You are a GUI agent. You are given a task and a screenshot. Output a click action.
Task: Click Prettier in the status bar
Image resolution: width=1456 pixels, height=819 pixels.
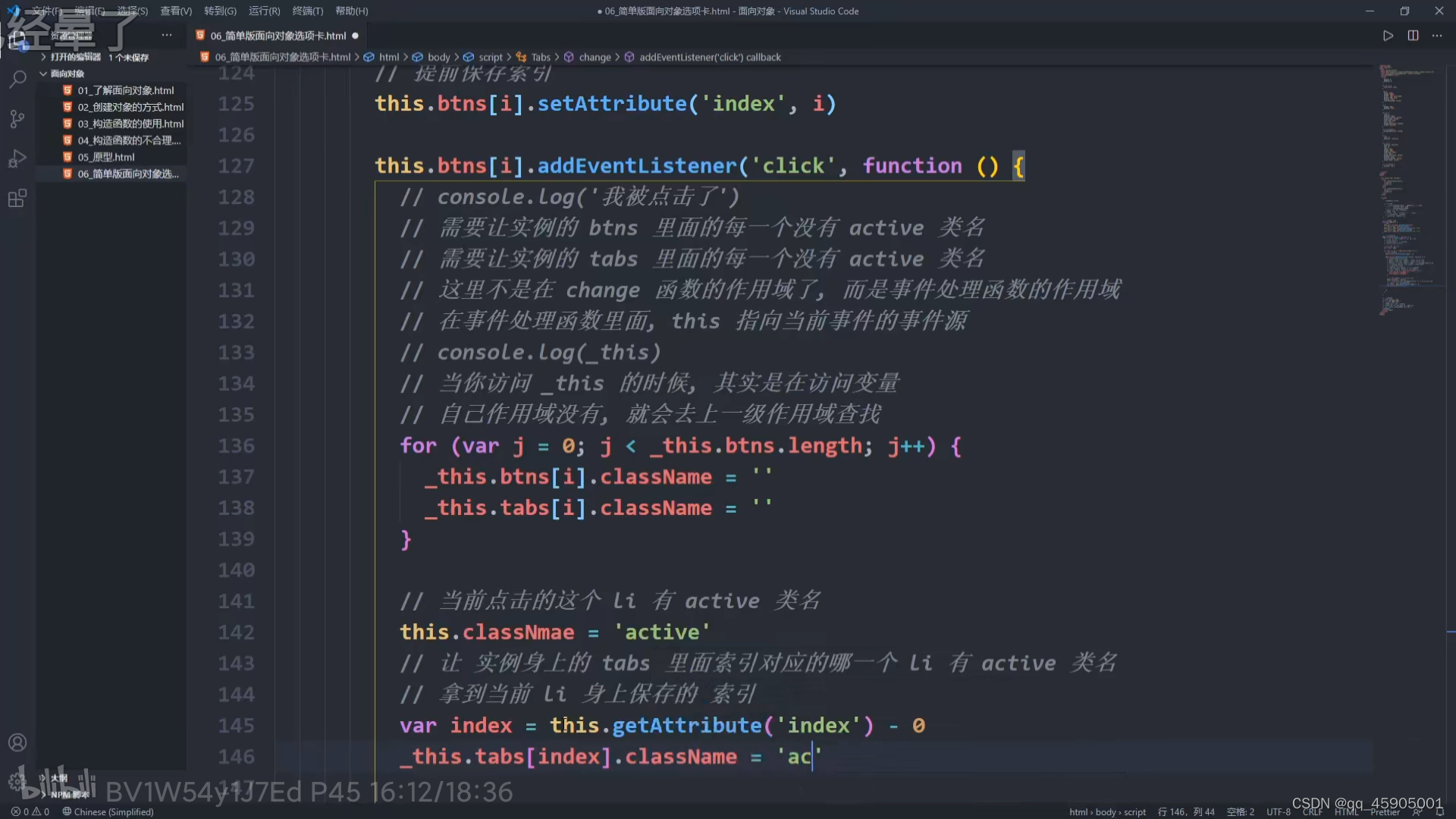point(1385,811)
